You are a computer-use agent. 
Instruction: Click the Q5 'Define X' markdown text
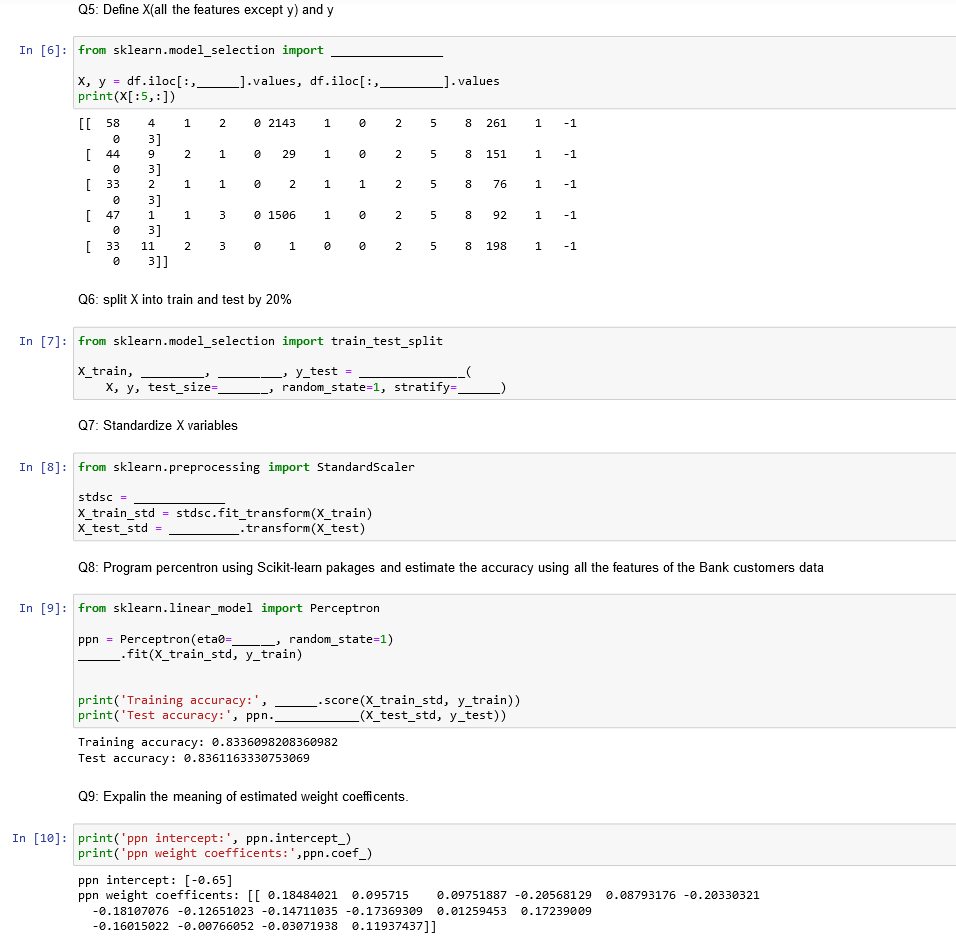click(x=205, y=10)
